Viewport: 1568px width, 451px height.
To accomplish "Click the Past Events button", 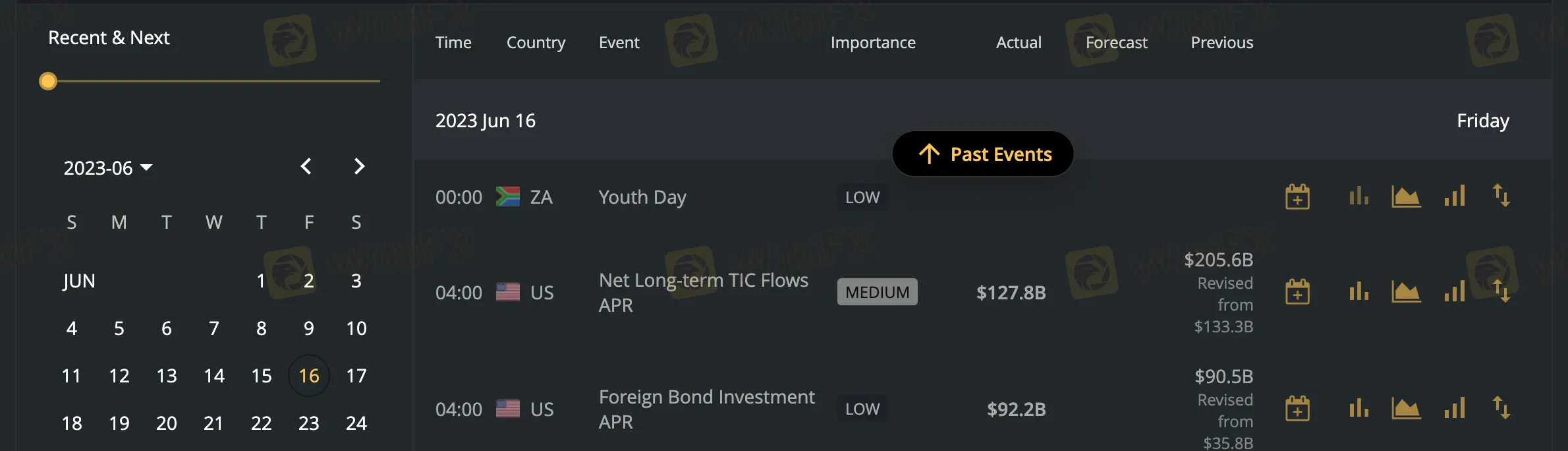I will pyautogui.click(x=982, y=154).
